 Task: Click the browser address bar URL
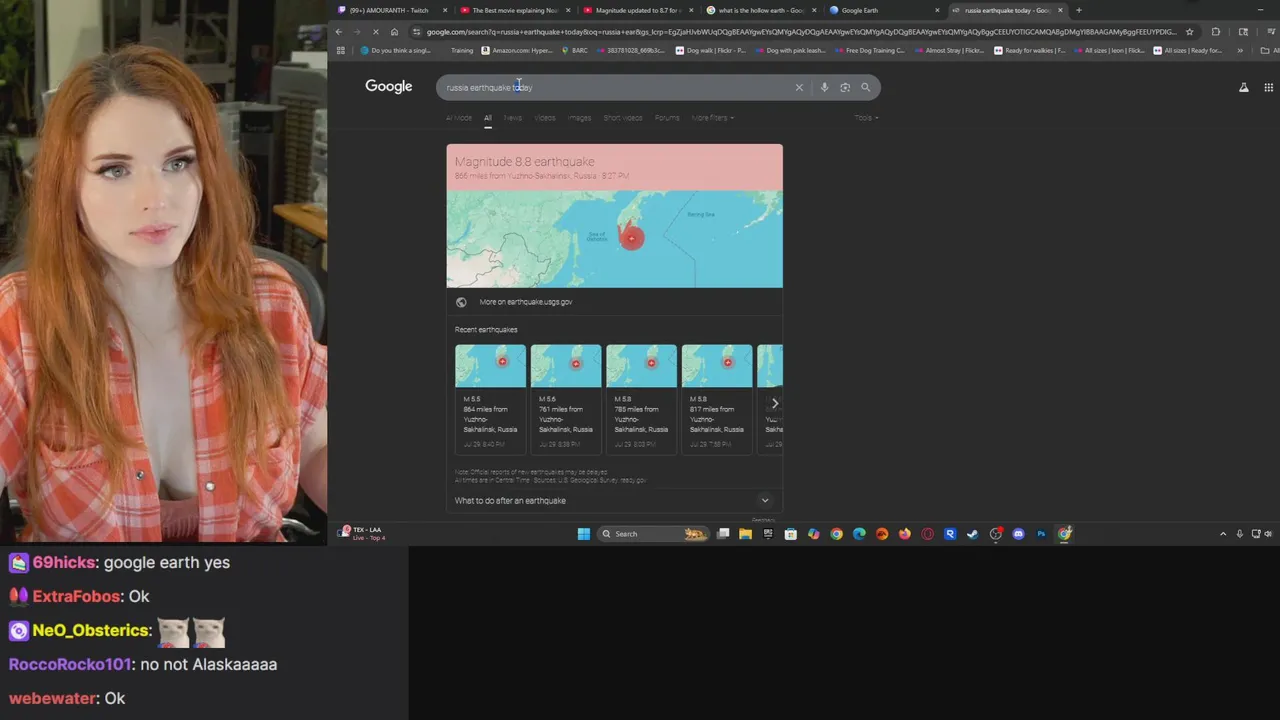coord(800,32)
